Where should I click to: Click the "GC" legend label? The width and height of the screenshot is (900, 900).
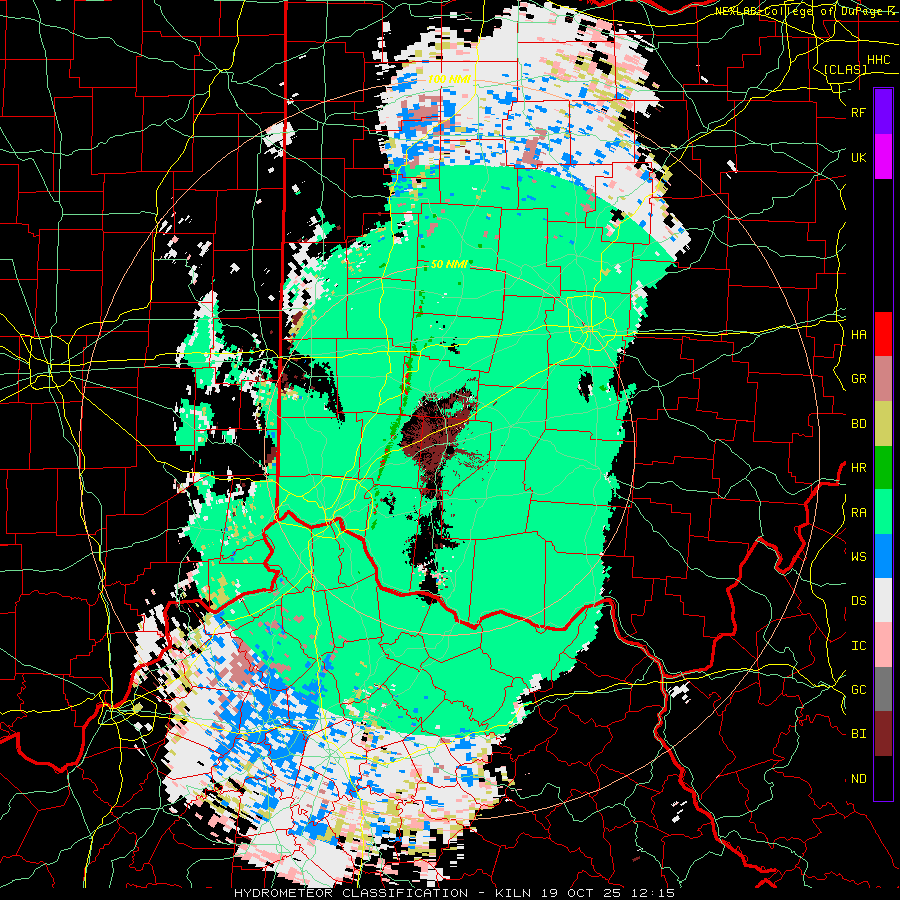pos(858,690)
